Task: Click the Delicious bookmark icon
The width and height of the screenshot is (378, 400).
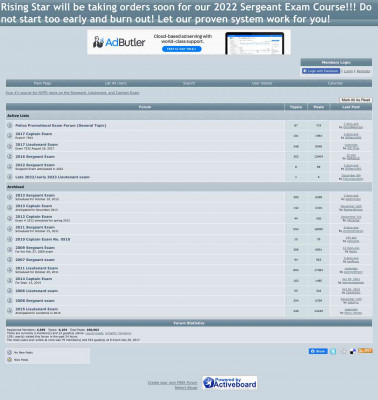Action: [x=353, y=351]
